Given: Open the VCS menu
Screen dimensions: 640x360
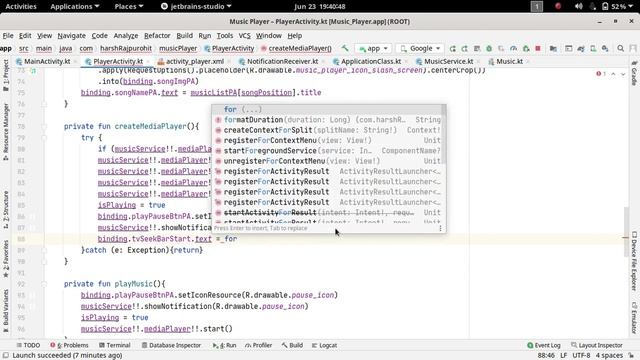Looking at the screenshot, I should [x=244, y=36].
